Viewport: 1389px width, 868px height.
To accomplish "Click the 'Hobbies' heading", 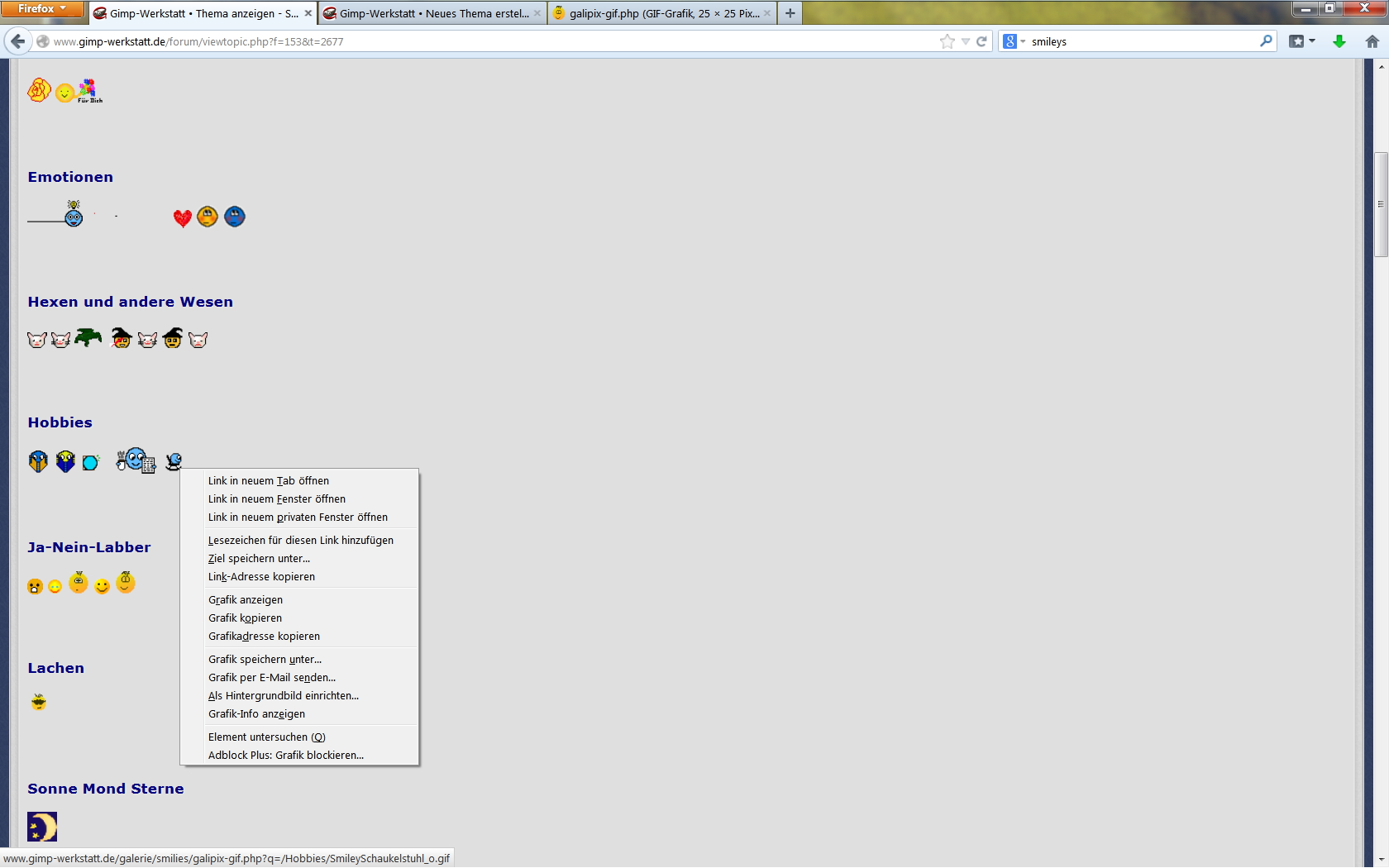I will 60,422.
